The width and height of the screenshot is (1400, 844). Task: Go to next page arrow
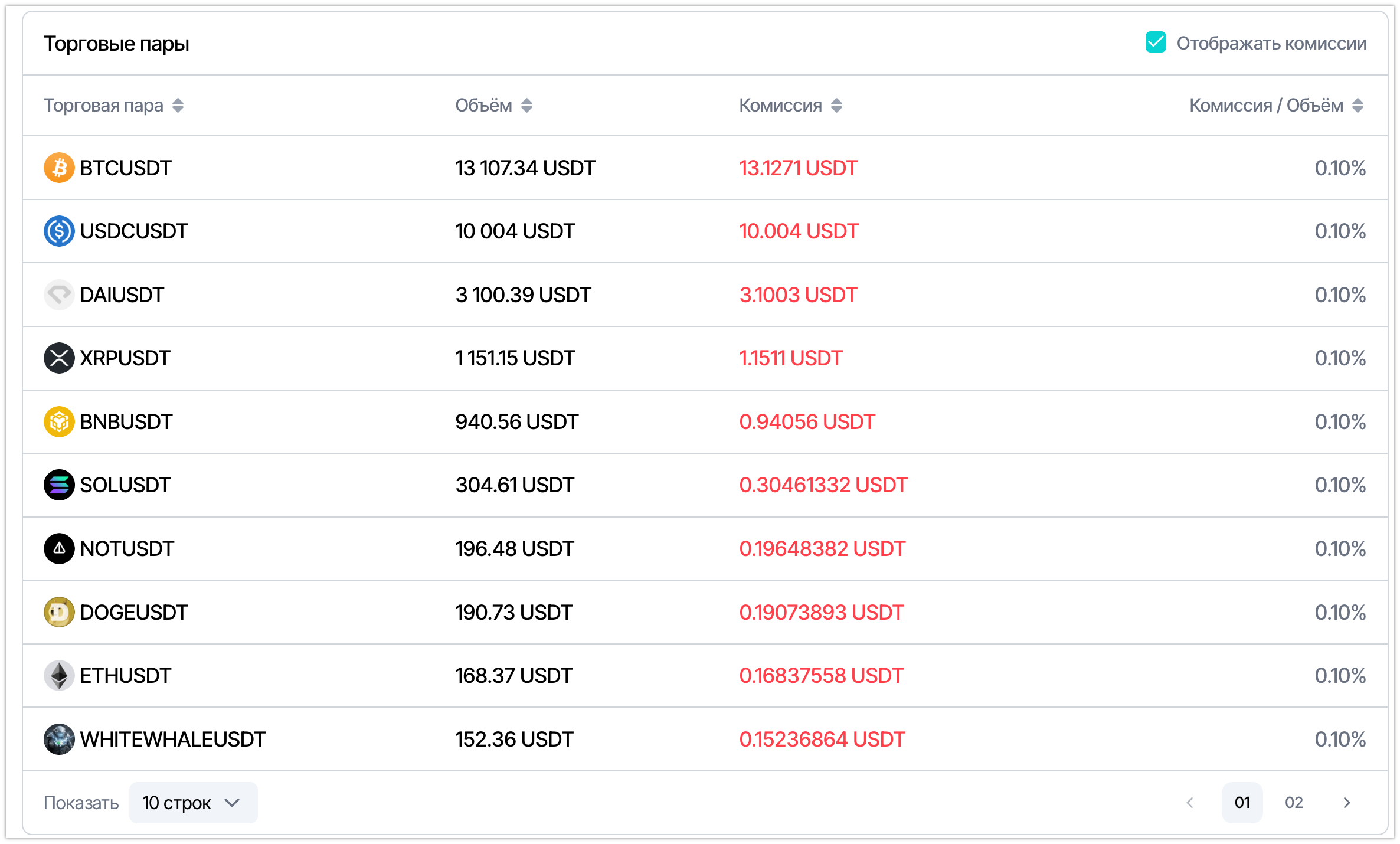coord(1346,803)
